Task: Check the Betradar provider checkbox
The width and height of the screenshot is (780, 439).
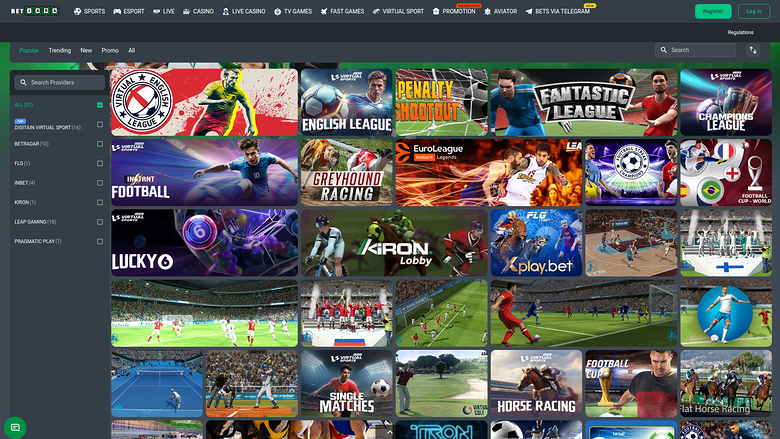Action: [100, 144]
